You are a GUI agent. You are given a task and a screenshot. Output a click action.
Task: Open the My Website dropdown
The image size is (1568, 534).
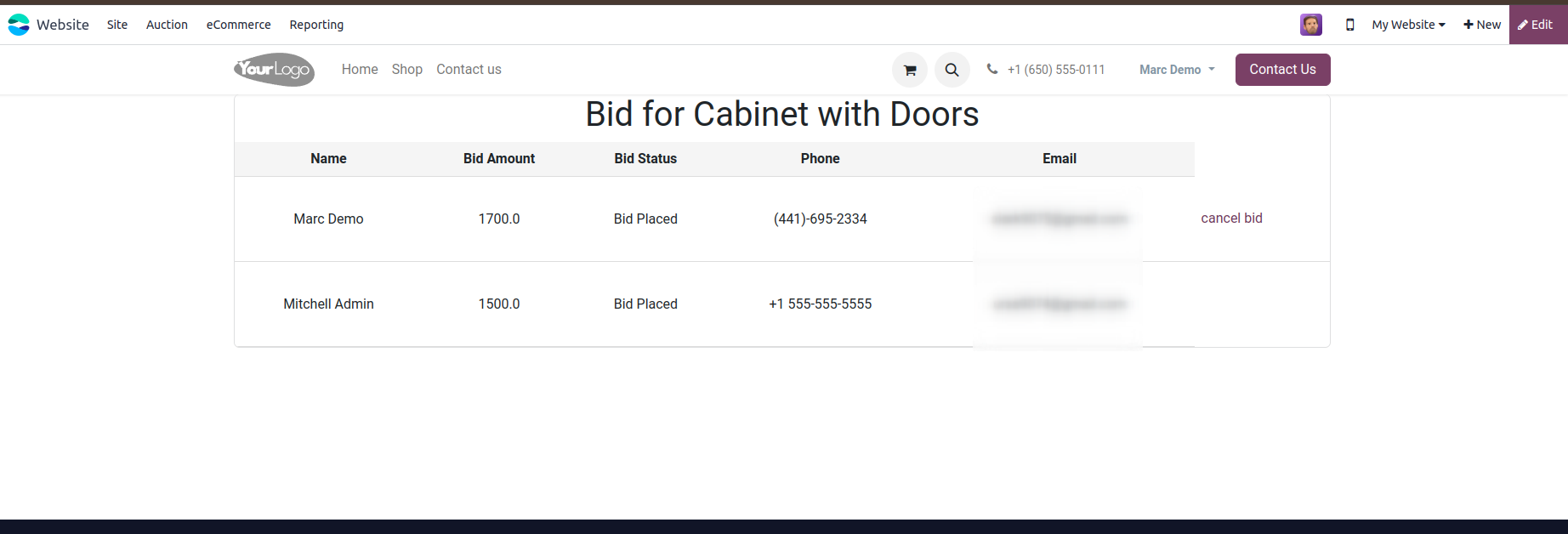[x=1408, y=25]
